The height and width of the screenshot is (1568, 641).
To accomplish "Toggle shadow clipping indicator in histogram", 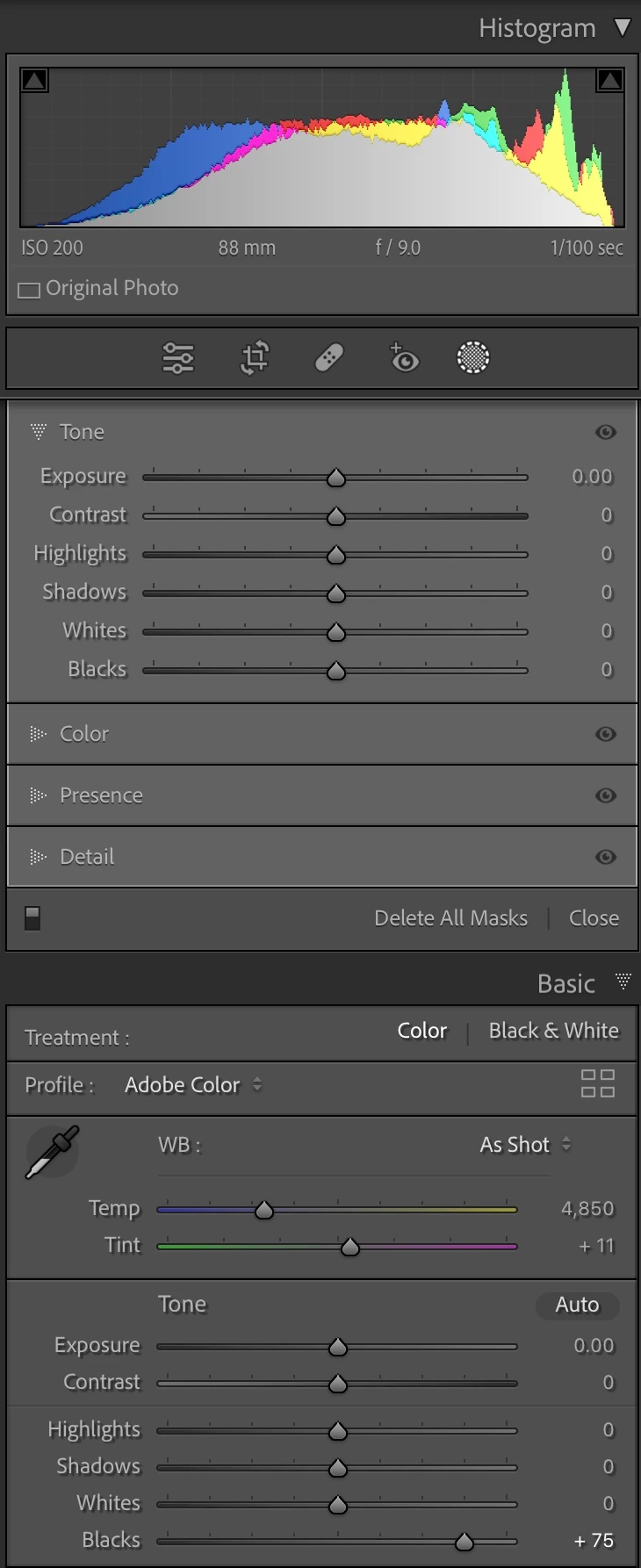I will click(x=35, y=81).
